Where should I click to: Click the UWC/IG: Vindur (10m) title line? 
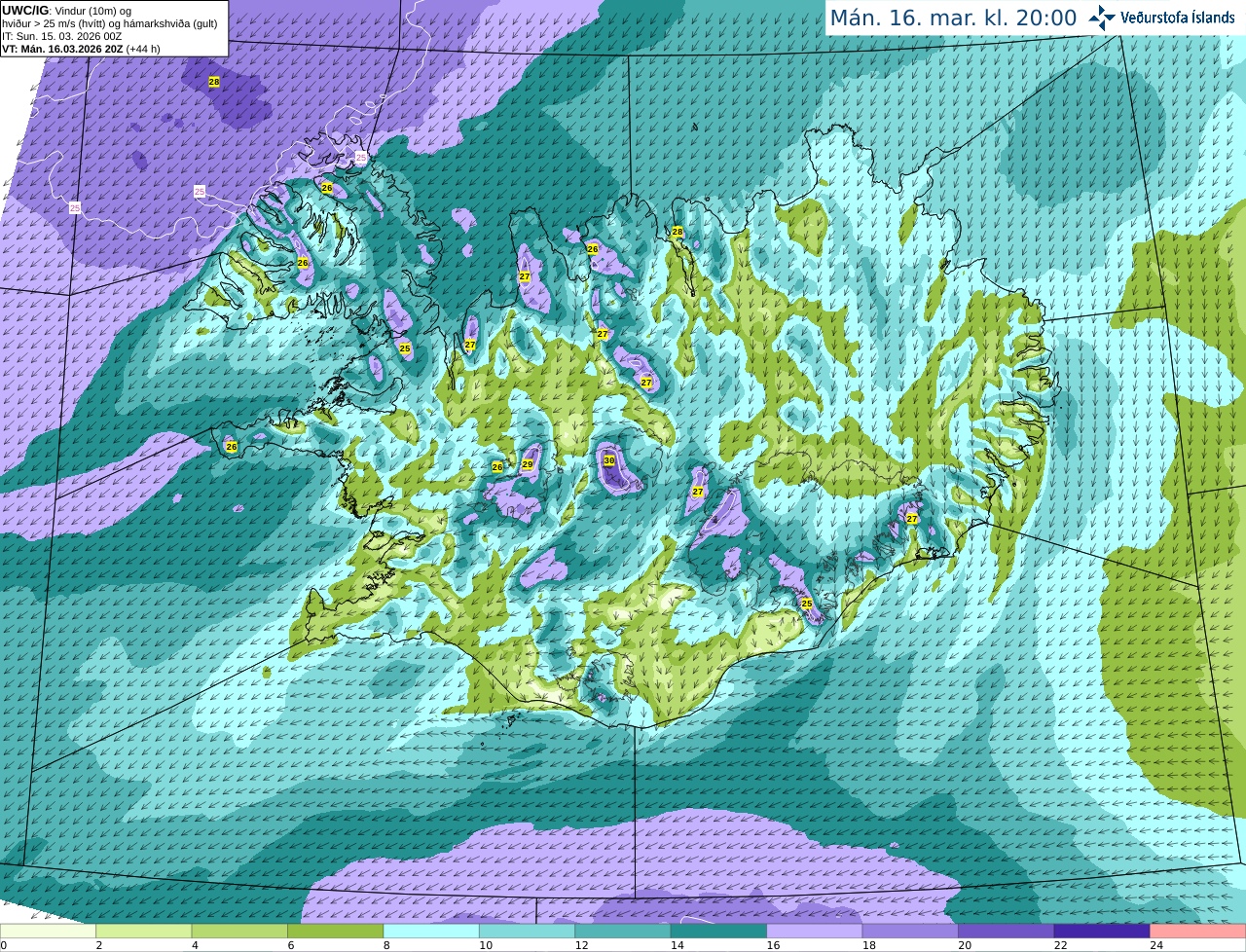coord(66,11)
